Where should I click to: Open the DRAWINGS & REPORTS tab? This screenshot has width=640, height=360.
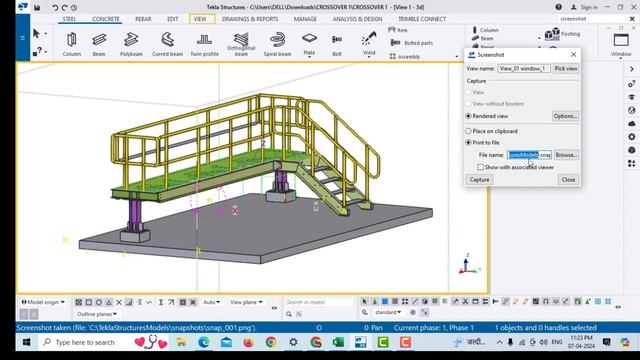250,19
